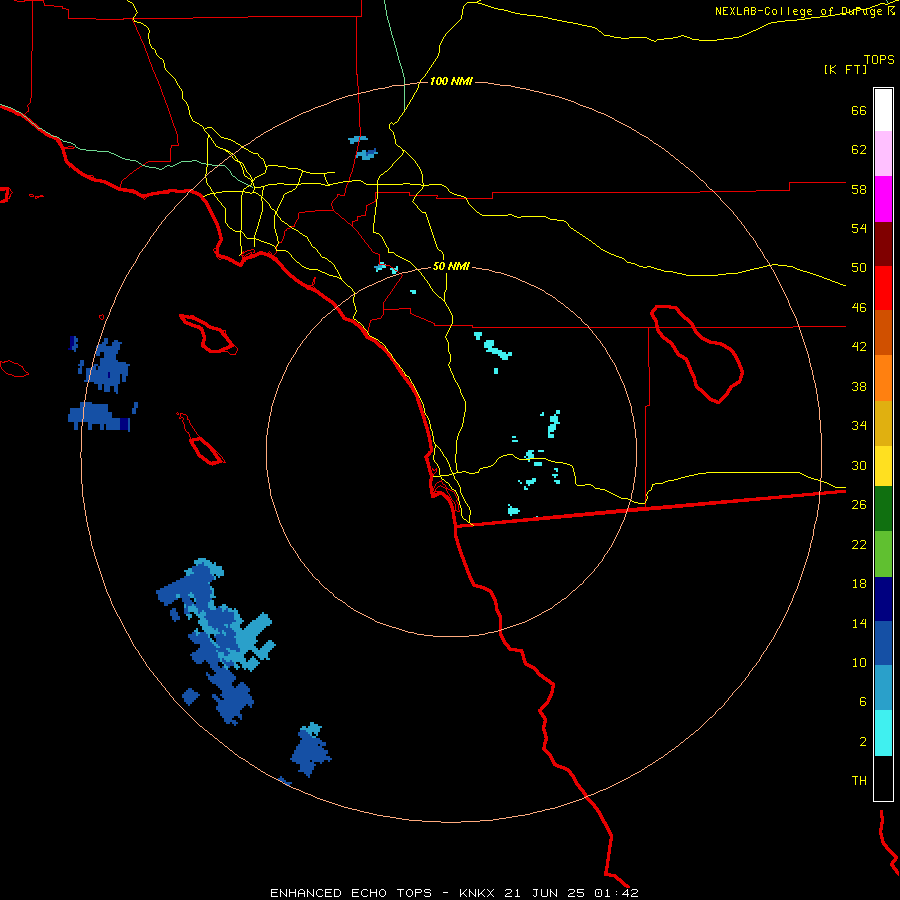Click the light green legend swatch
900x900 pixels.
pos(883,554)
